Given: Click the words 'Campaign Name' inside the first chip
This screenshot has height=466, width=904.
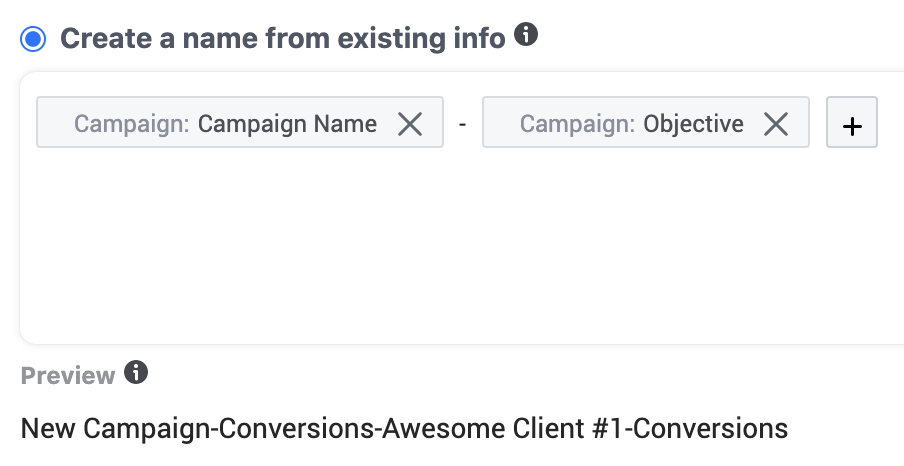Looking at the screenshot, I should click(x=287, y=125).
